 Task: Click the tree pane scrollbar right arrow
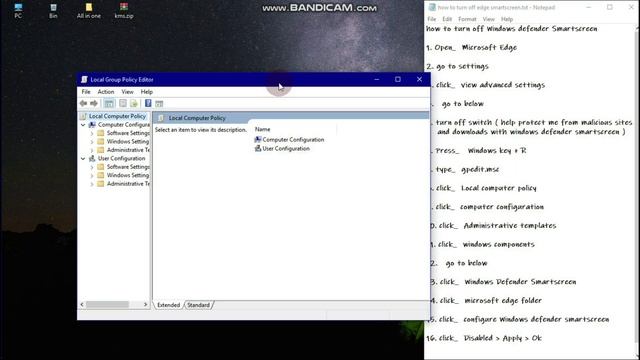(x=145, y=304)
